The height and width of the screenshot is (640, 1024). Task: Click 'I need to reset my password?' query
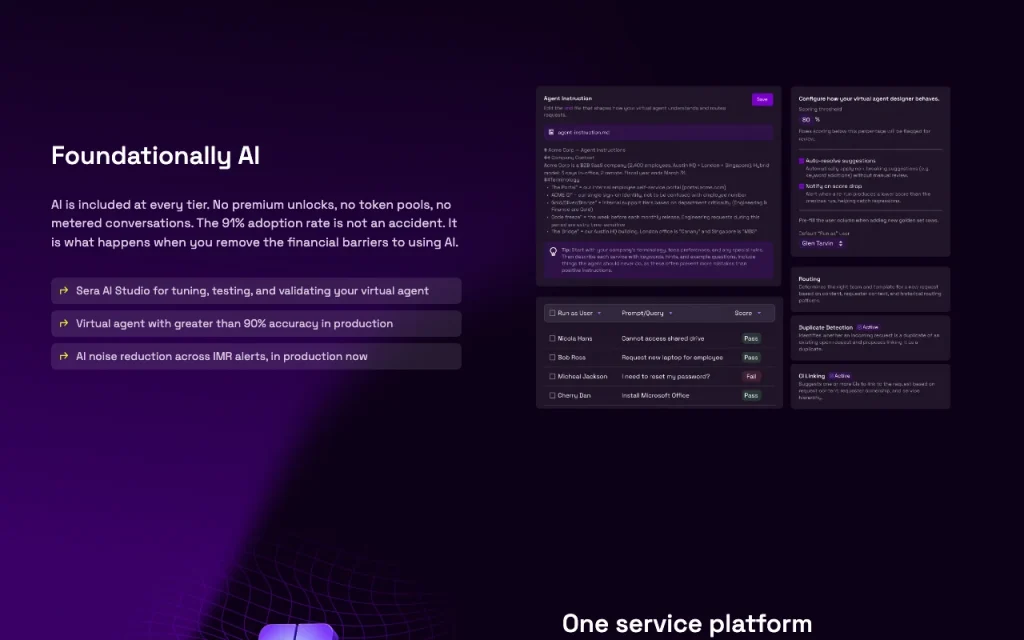click(665, 376)
